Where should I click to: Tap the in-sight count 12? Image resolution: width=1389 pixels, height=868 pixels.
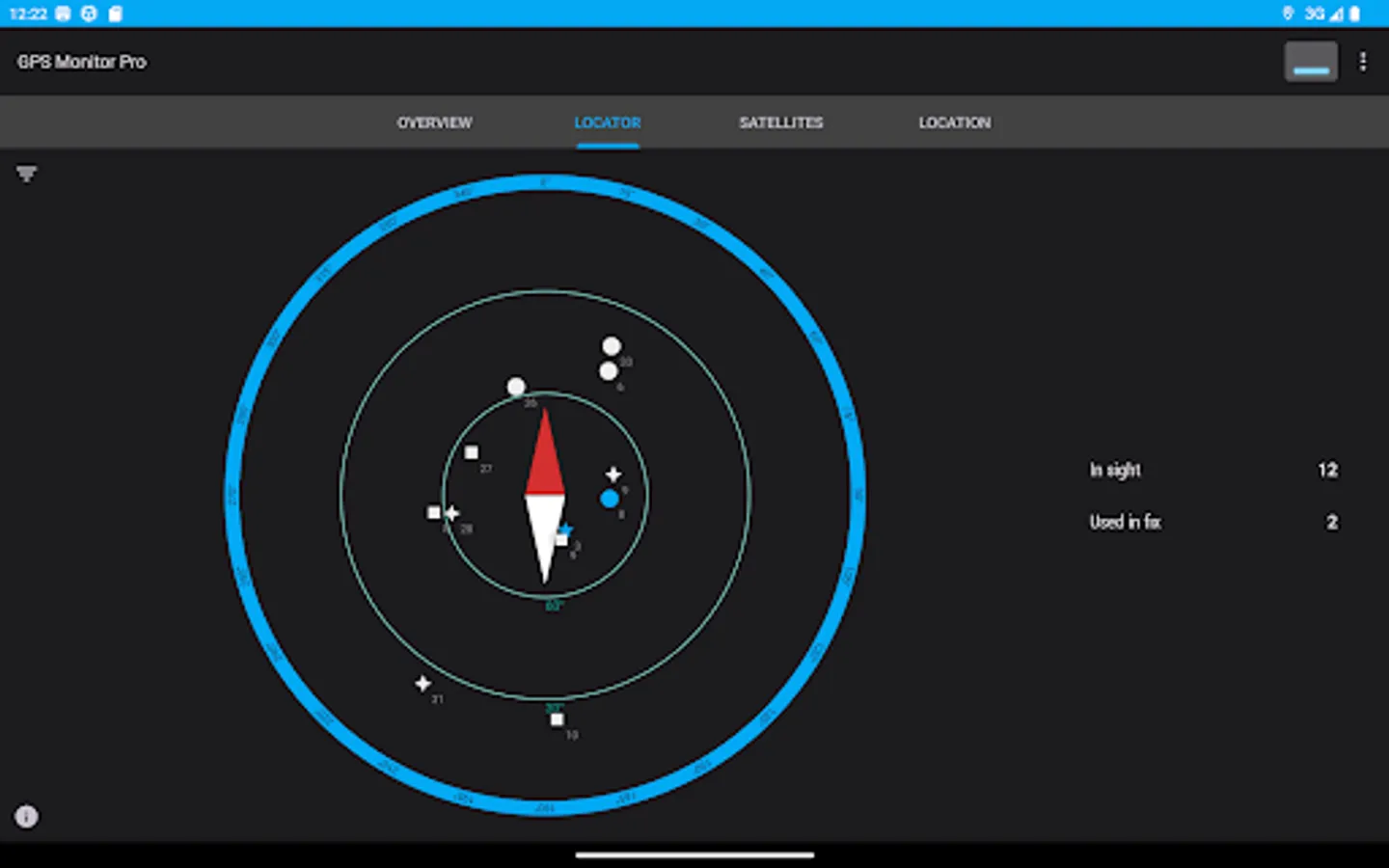coord(1328,470)
